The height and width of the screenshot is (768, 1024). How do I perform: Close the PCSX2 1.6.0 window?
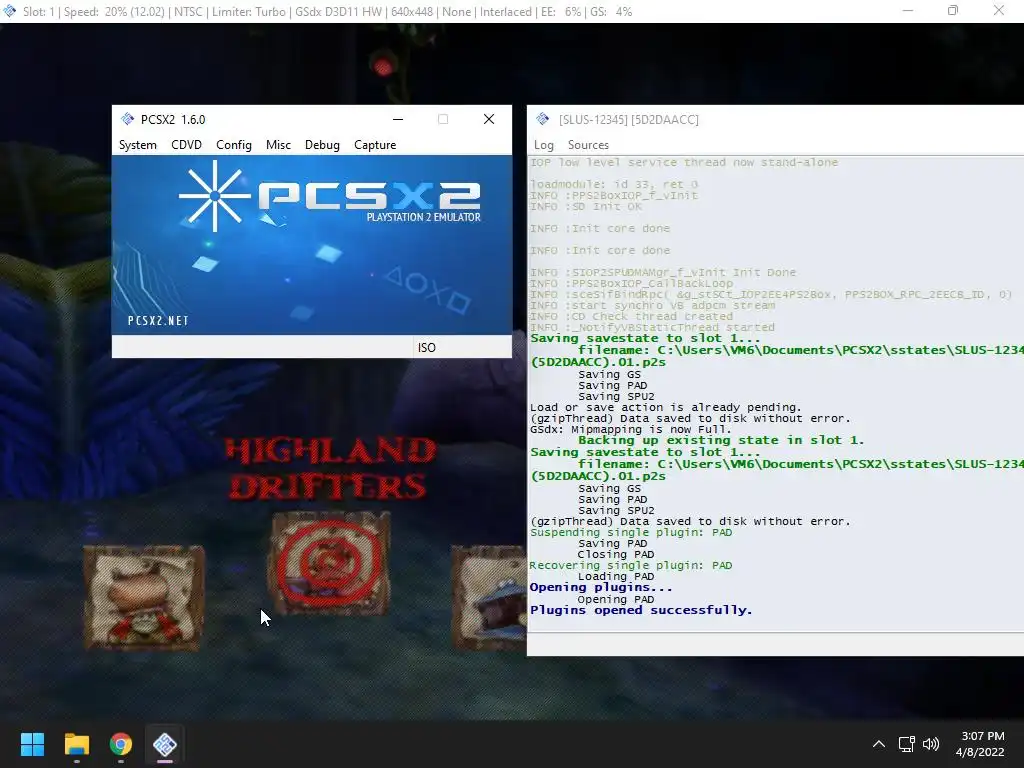coord(488,119)
